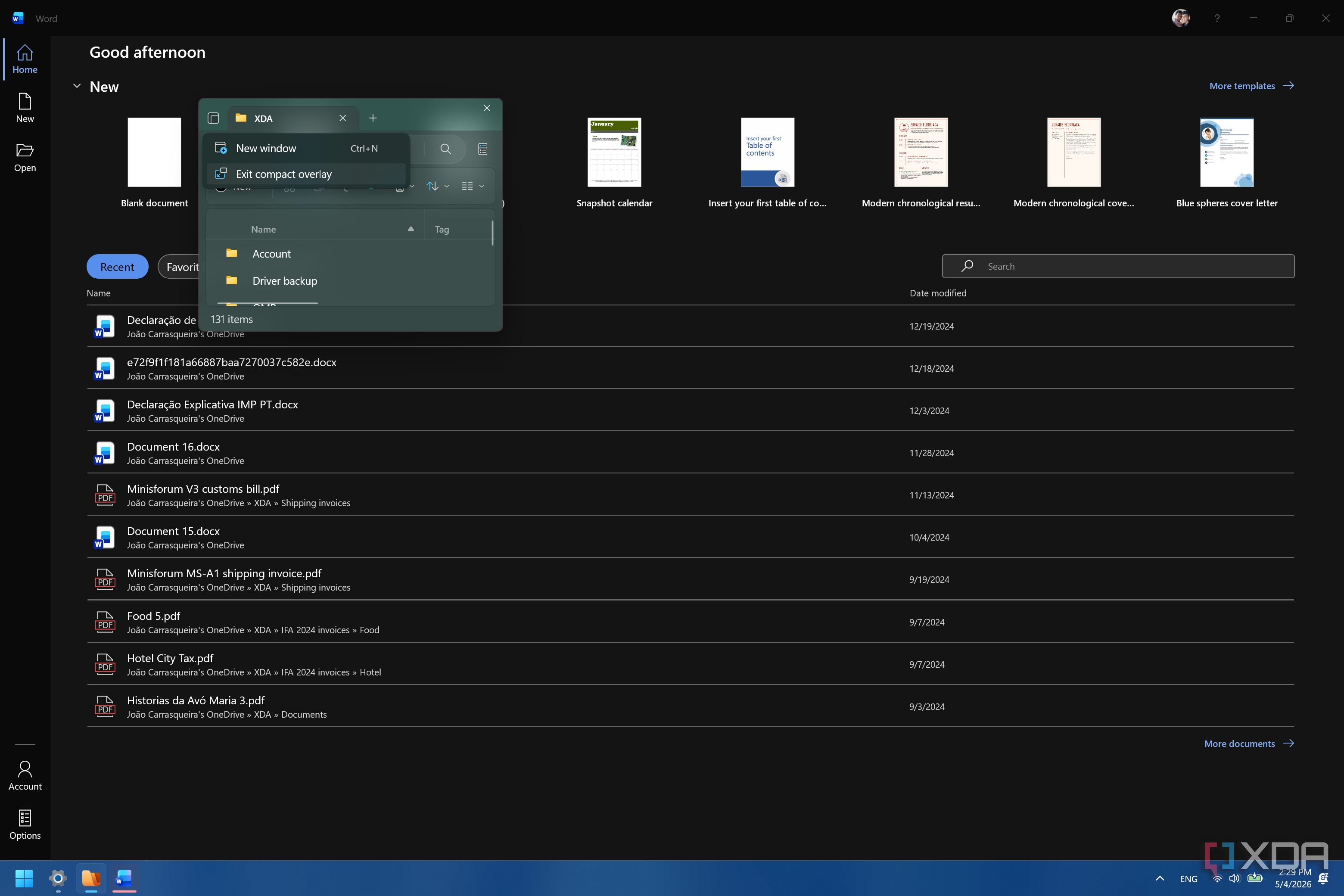Select New window from the popup menu
The width and height of the screenshot is (1344, 896).
coord(306,149)
